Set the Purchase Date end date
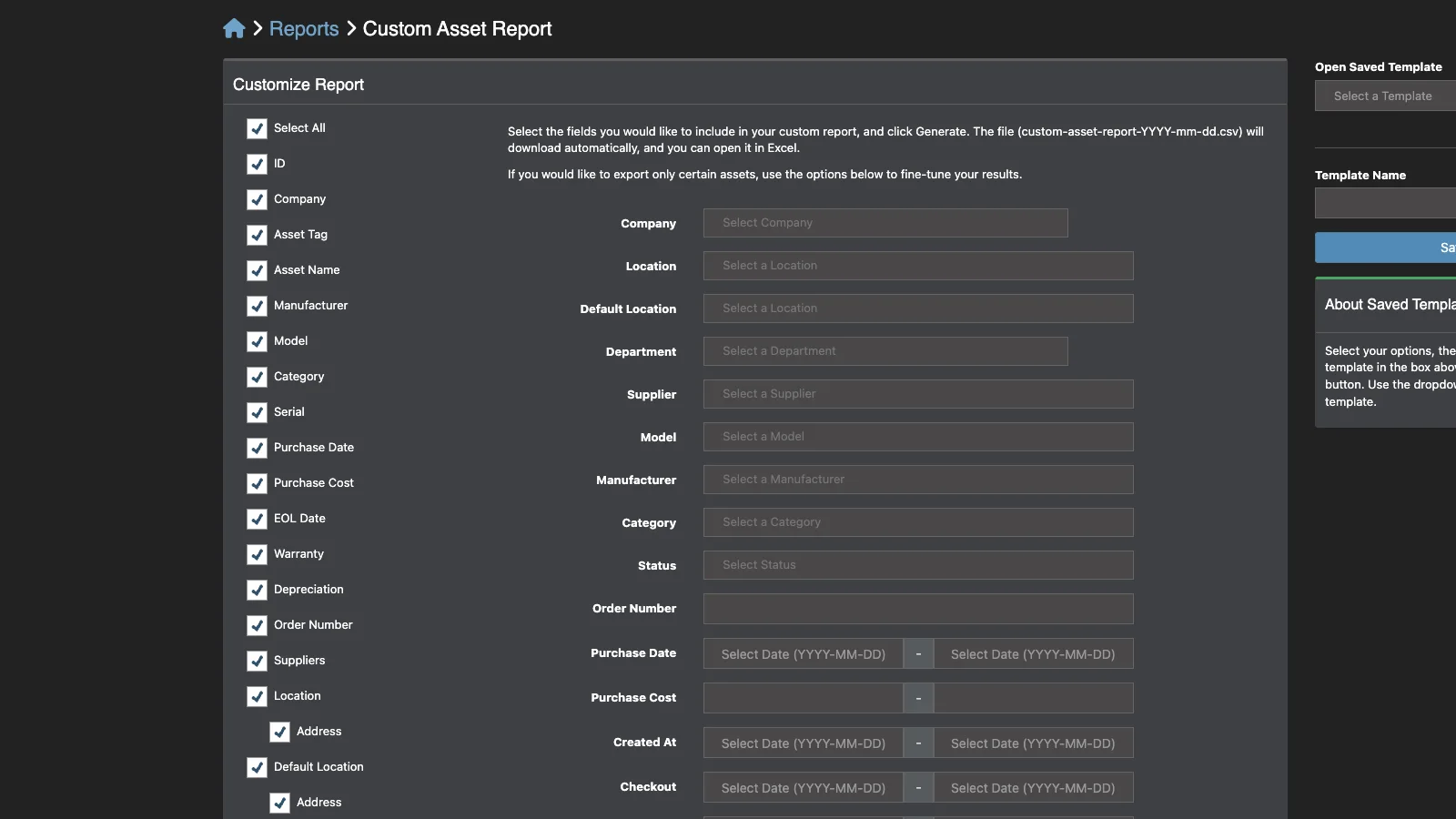The height and width of the screenshot is (819, 1456). (x=1034, y=653)
